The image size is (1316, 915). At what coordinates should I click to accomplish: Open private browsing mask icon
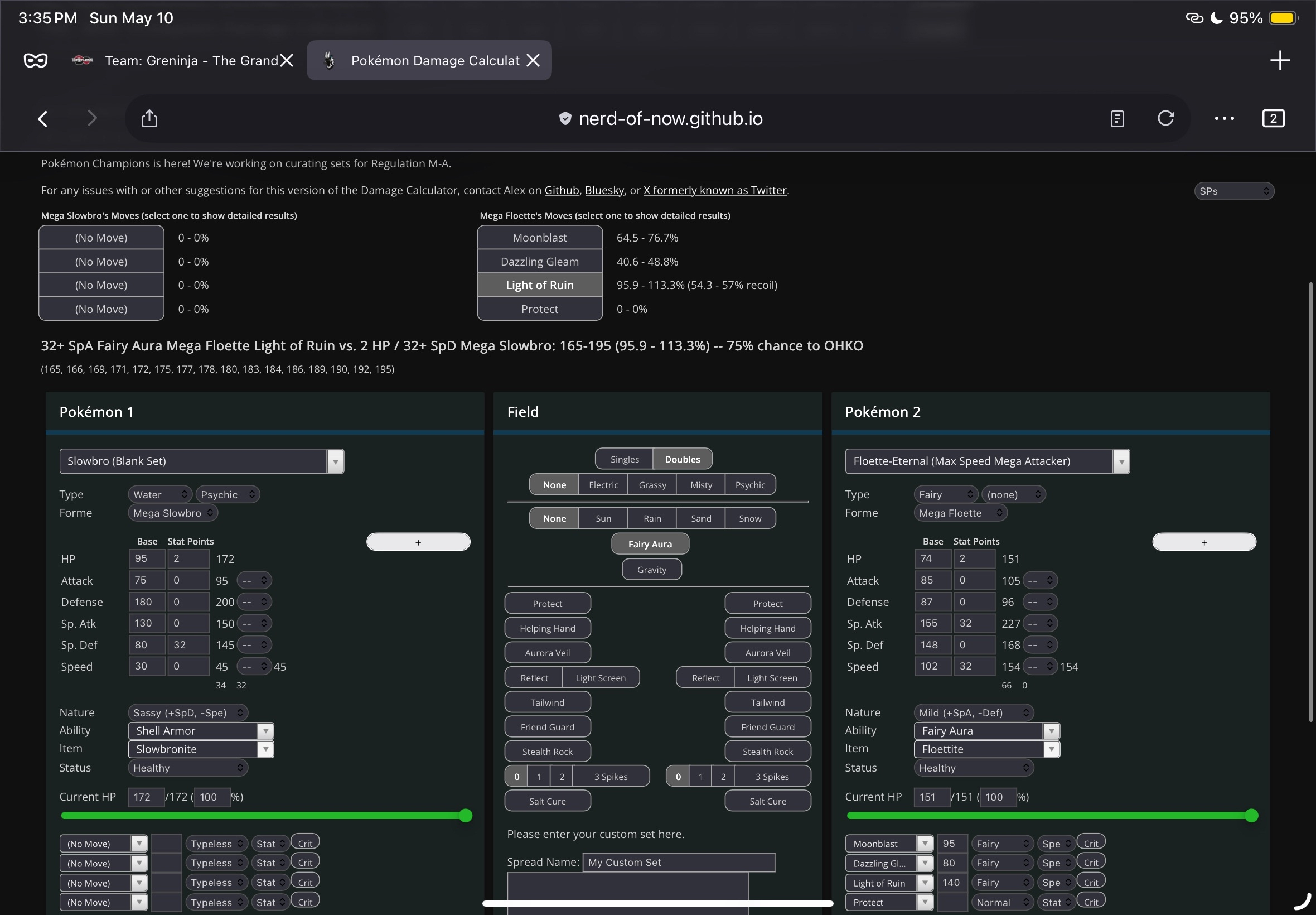coord(36,60)
